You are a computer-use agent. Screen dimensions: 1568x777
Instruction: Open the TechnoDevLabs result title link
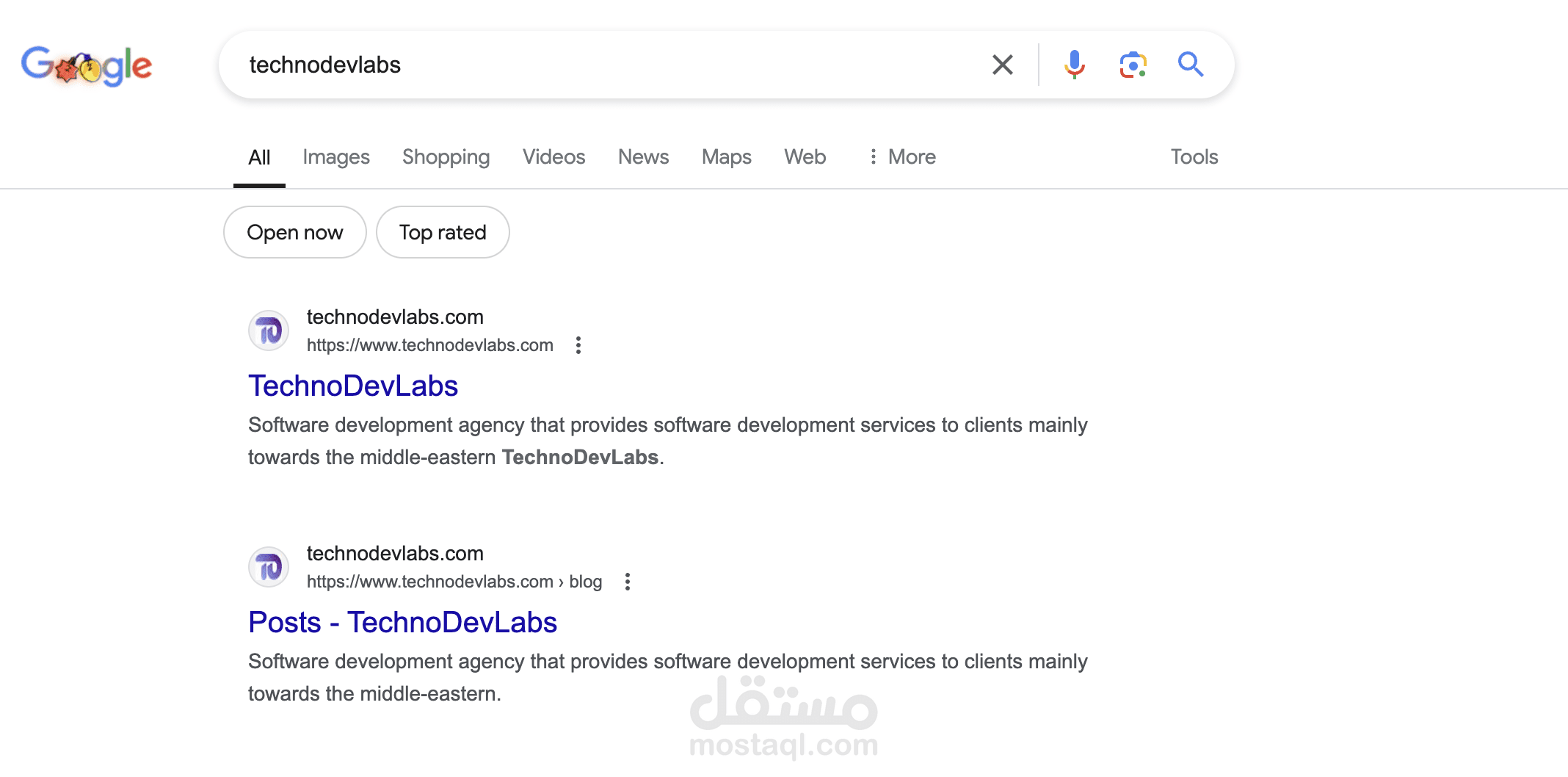pos(352,386)
